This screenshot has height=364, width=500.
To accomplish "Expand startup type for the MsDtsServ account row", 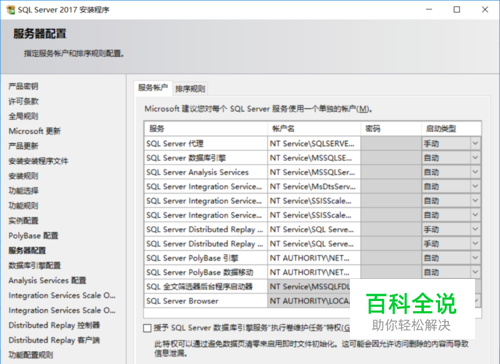I will point(475,187).
